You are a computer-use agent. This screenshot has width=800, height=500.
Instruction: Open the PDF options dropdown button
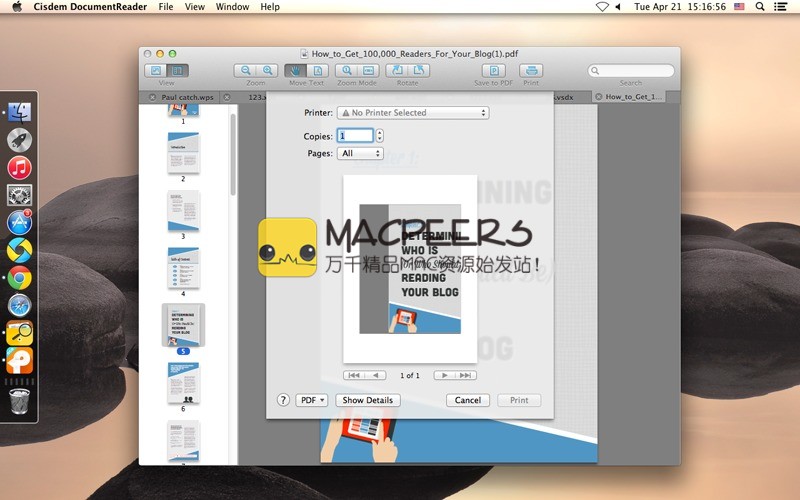click(312, 400)
